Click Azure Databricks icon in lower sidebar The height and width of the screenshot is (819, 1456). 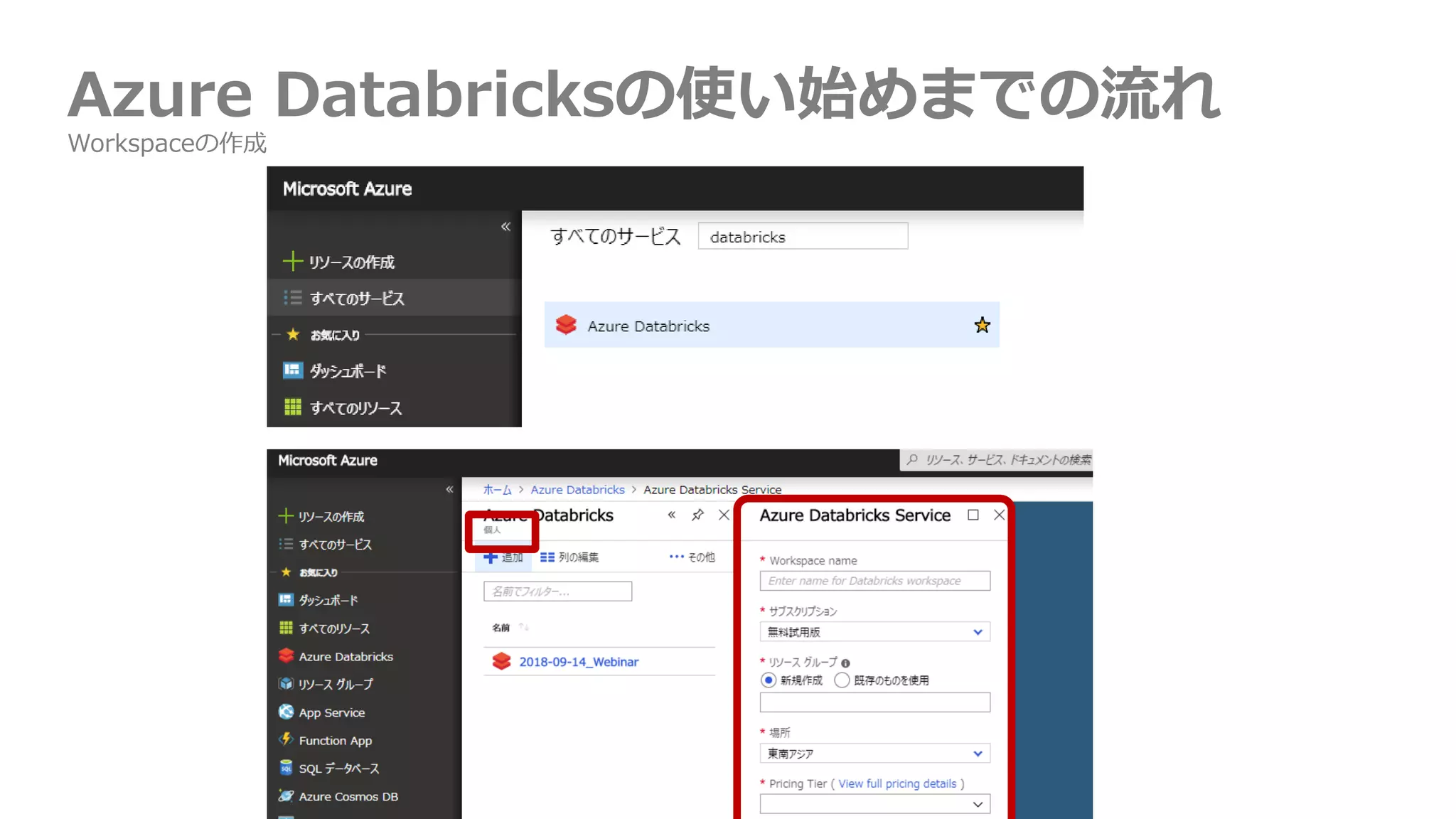(x=286, y=655)
